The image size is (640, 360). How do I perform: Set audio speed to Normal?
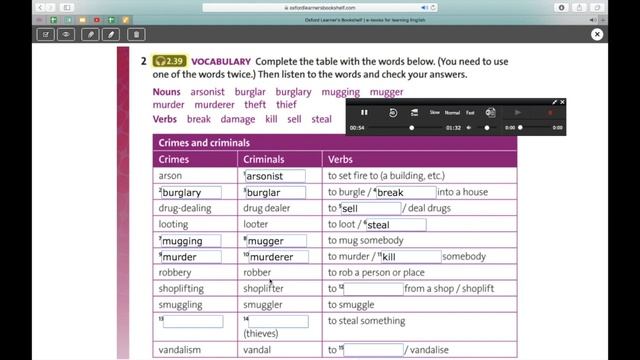click(x=452, y=113)
